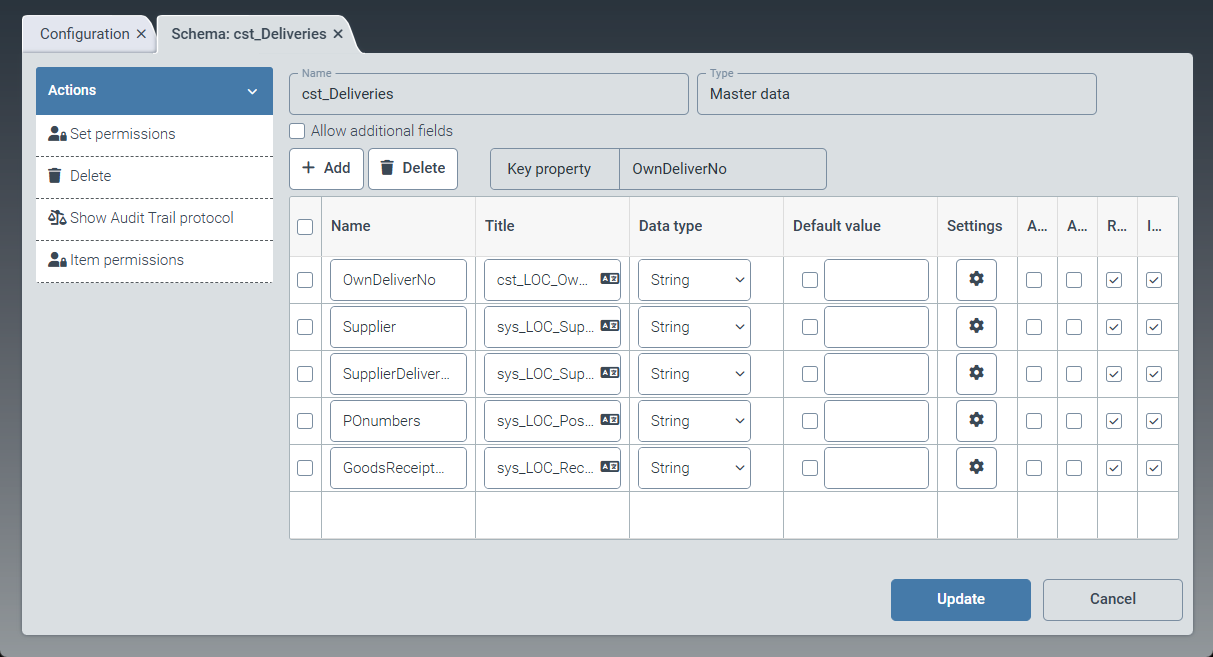Open settings gear for OwnDeliverNo row
Viewport: 1213px width, 657px height.
pos(976,280)
